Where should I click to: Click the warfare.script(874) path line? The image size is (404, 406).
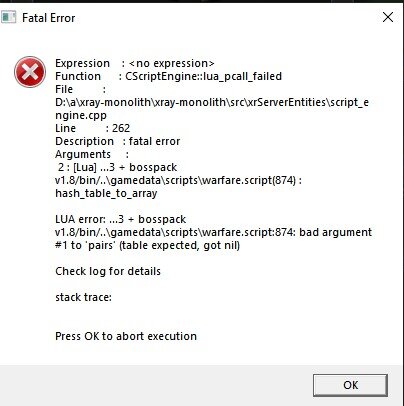[x=178, y=180]
